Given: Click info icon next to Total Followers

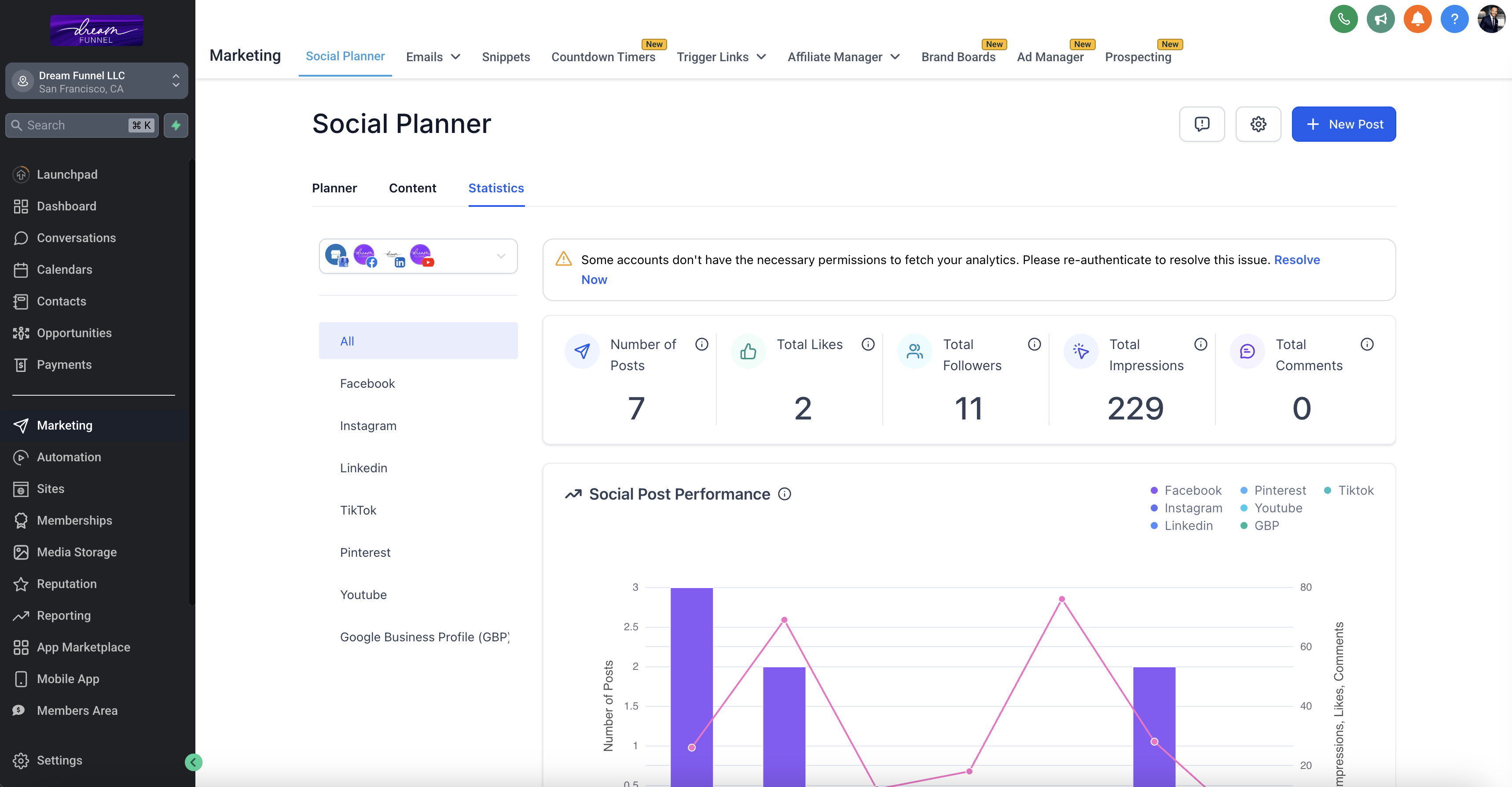Looking at the screenshot, I should pyautogui.click(x=1034, y=344).
